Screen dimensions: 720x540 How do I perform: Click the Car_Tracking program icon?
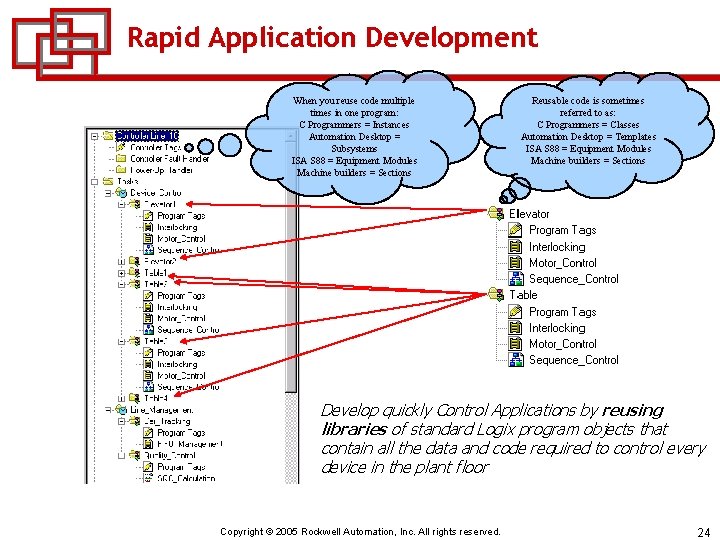coord(135,421)
